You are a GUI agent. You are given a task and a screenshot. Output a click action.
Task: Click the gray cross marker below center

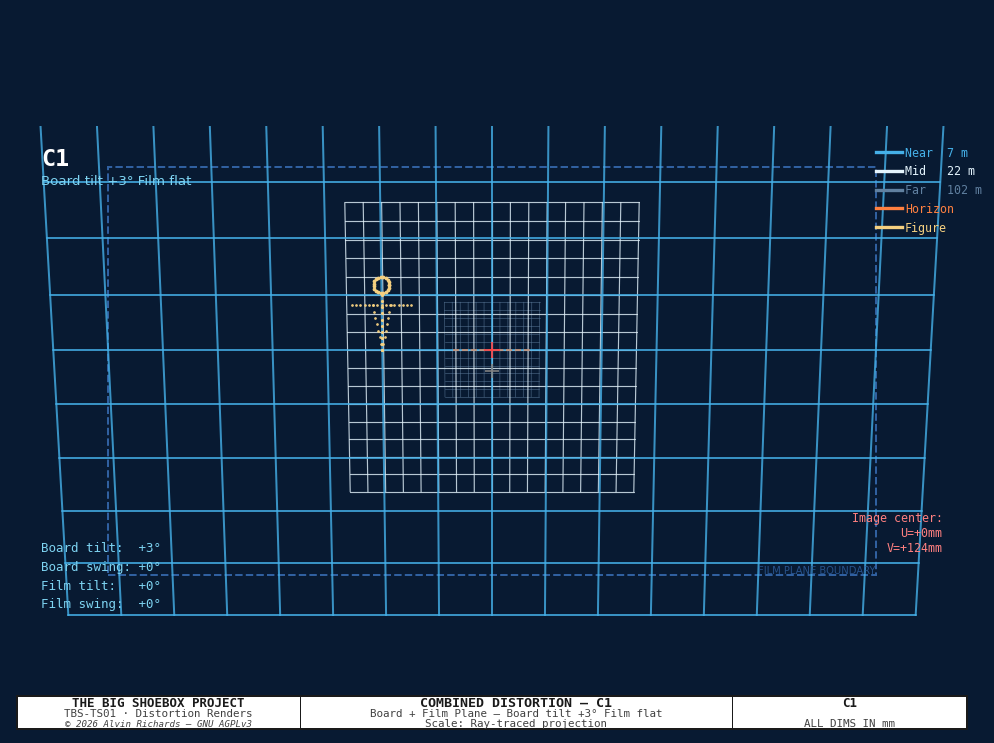[x=492, y=371]
